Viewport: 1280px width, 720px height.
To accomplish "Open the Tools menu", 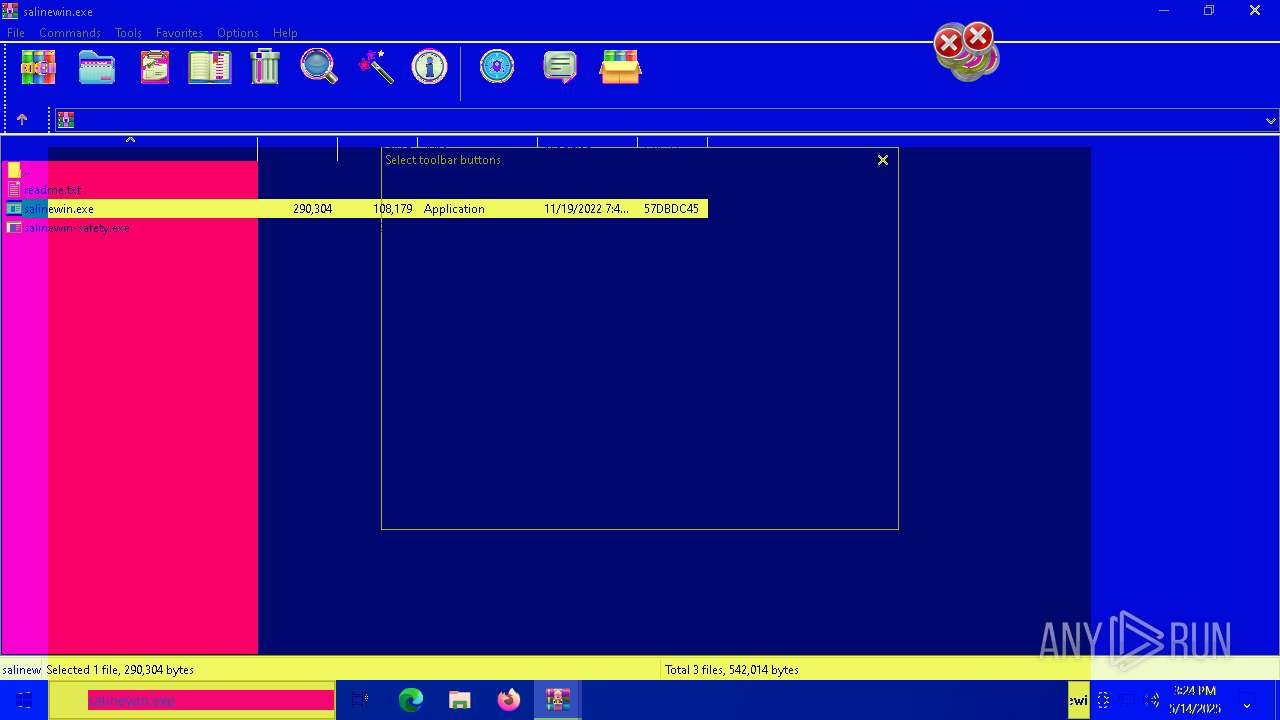I will pyautogui.click(x=128, y=33).
